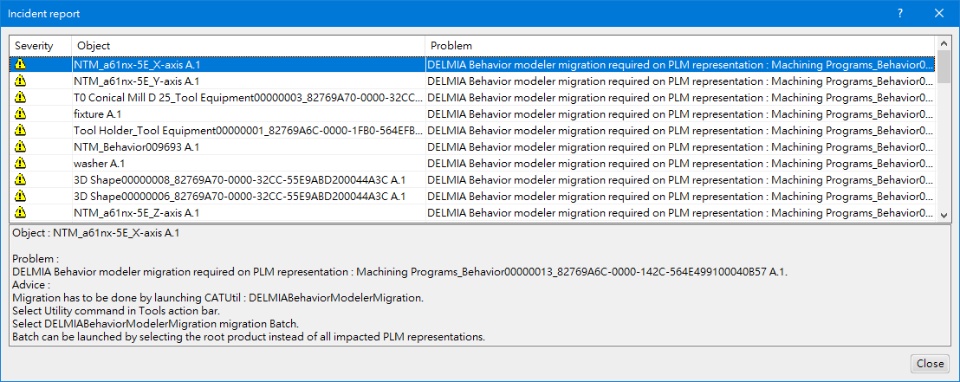Click warning icon for NTM_a61nx-5E_X-axis A.1 row
The height and width of the screenshot is (382, 960).
pyautogui.click(x=20, y=64)
